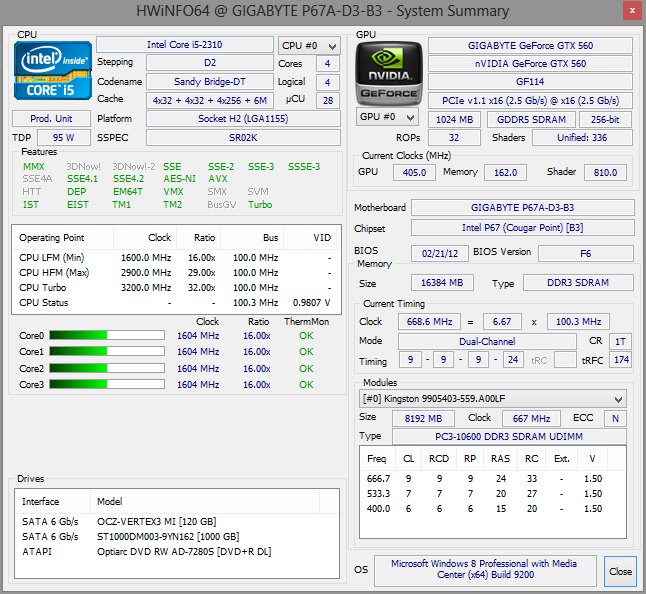This screenshot has width=646, height=594.
Task: Click the CR value 1T
Action: click(x=620, y=341)
